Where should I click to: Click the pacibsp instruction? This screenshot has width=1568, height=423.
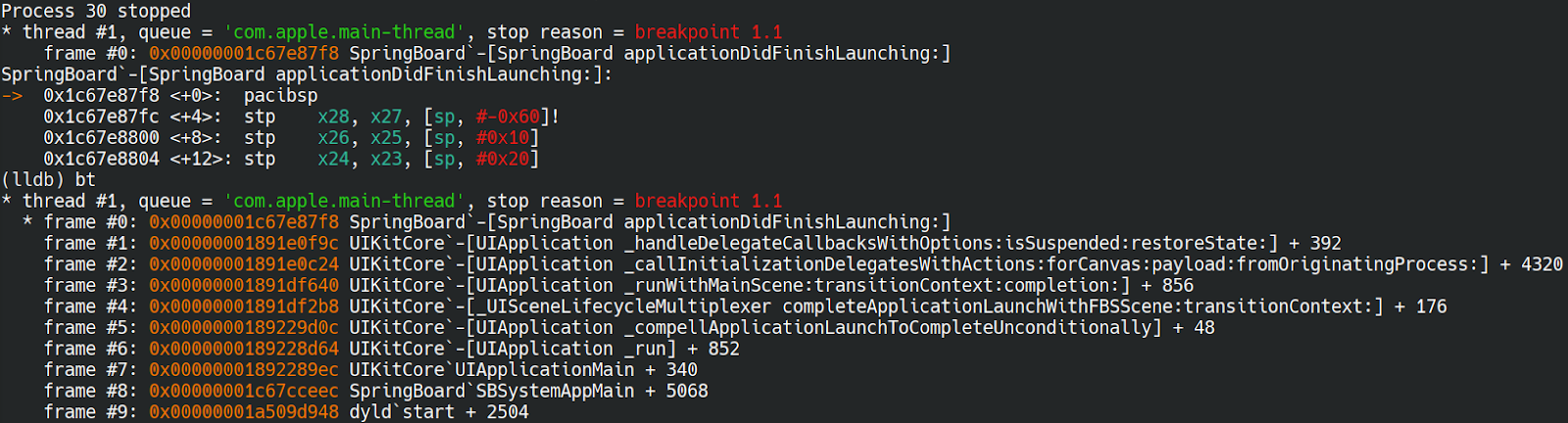pyautogui.click(x=280, y=96)
